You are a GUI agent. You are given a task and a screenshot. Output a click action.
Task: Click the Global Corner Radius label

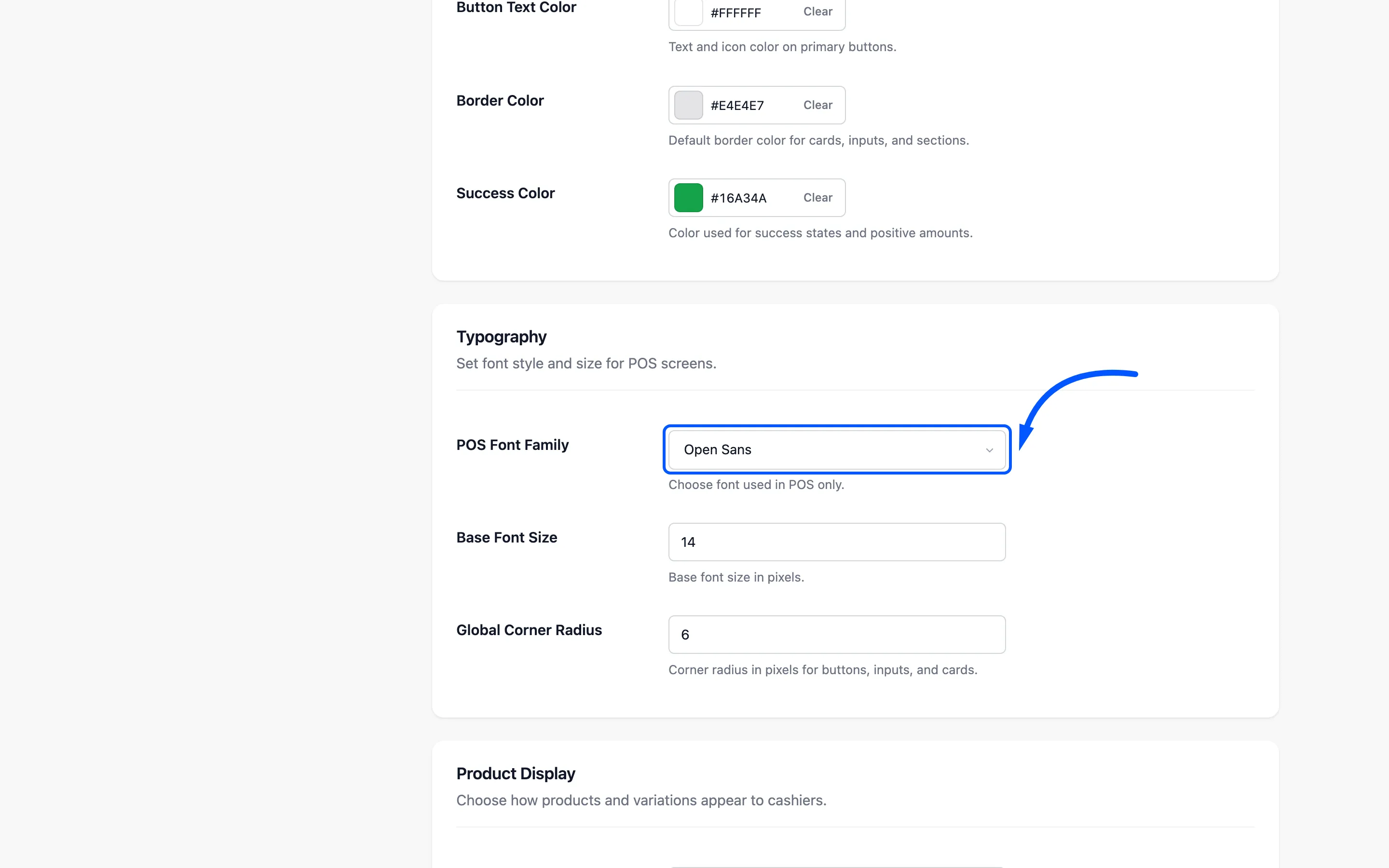(529, 630)
